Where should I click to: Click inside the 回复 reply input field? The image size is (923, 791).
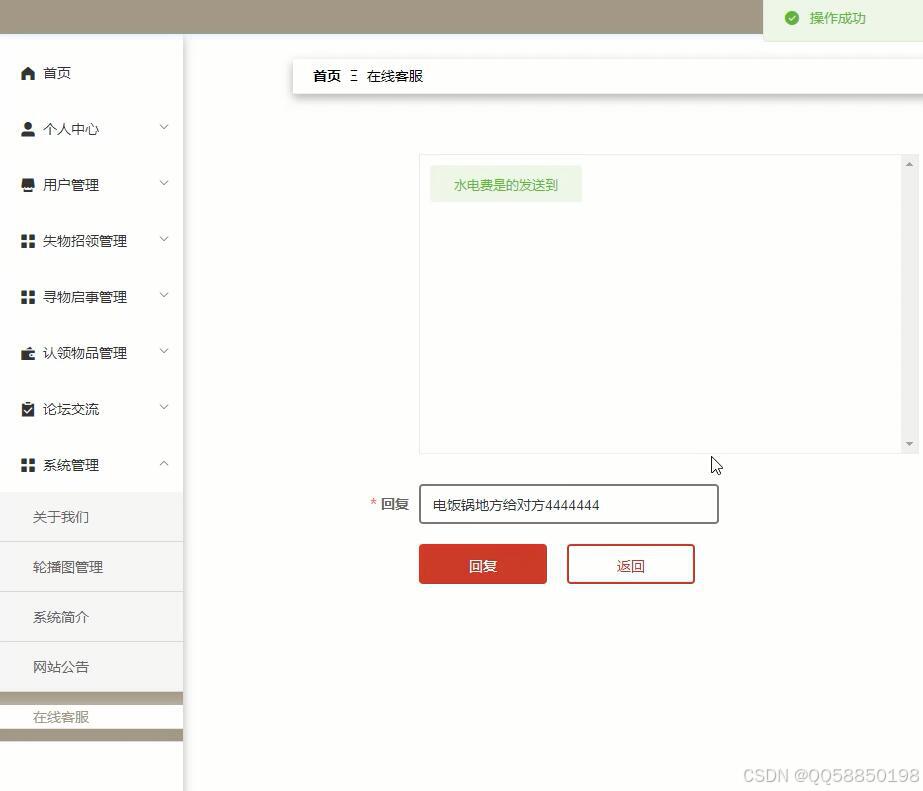[x=568, y=504]
